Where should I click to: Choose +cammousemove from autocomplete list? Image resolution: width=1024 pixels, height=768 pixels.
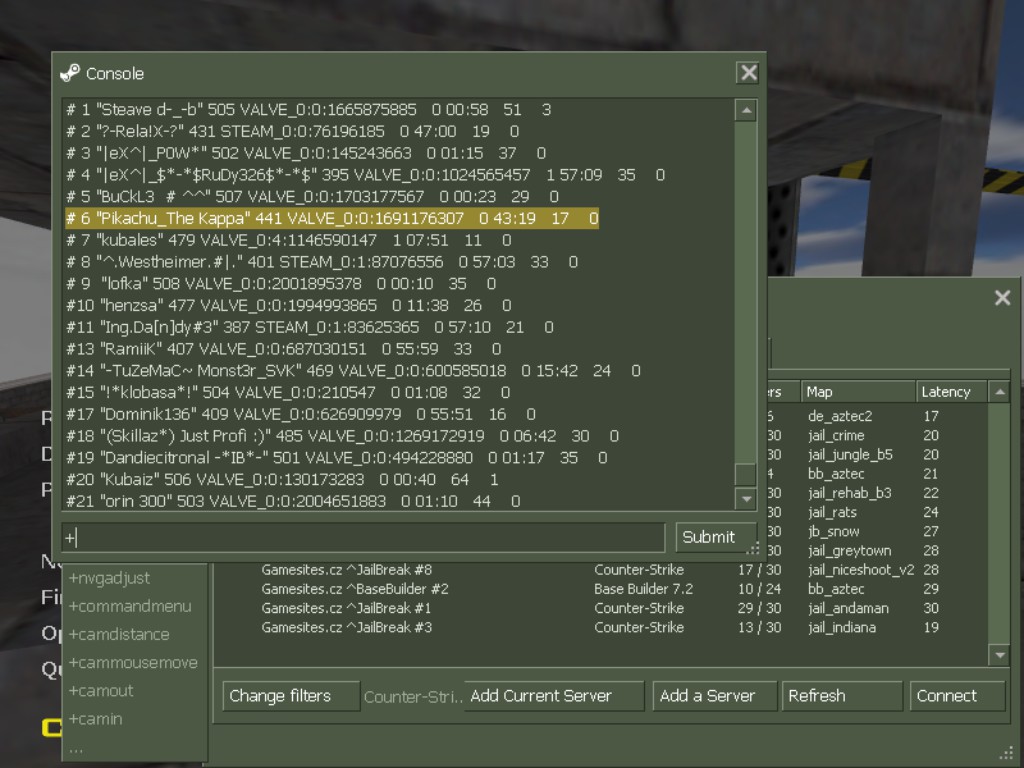[x=133, y=662]
